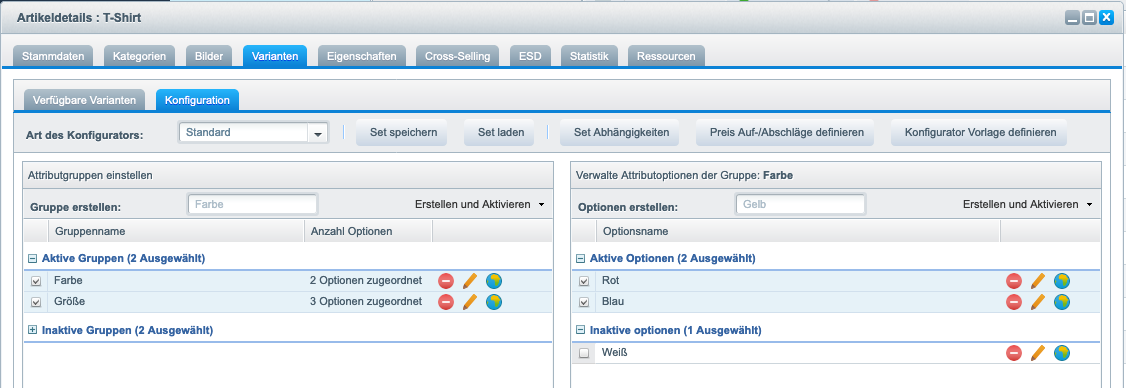Viewport: 1126px width, 388px height.
Task: Uncheck the Farbe group checkbox
Action: [x=36, y=281]
